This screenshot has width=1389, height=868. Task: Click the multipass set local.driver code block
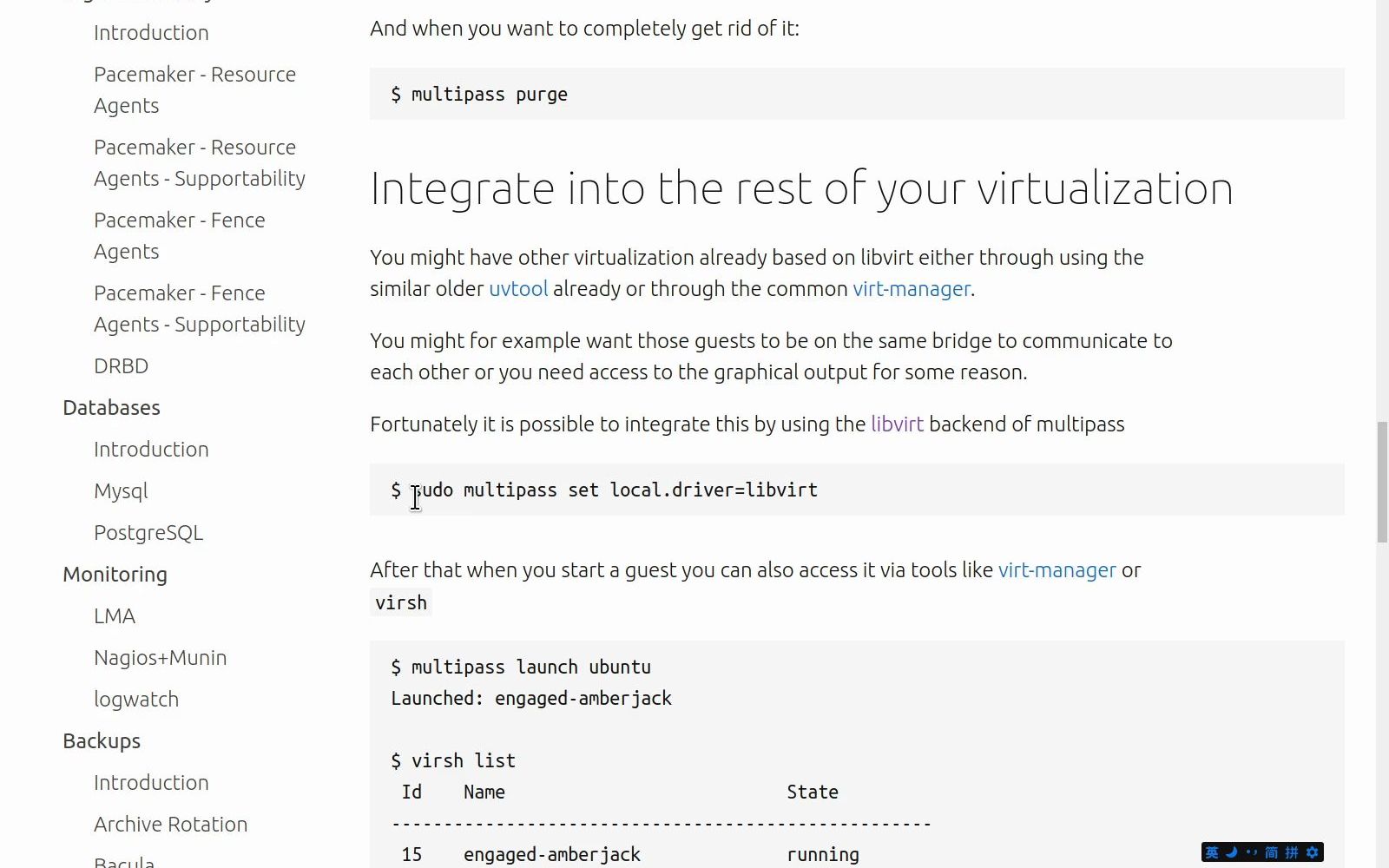[x=857, y=490]
